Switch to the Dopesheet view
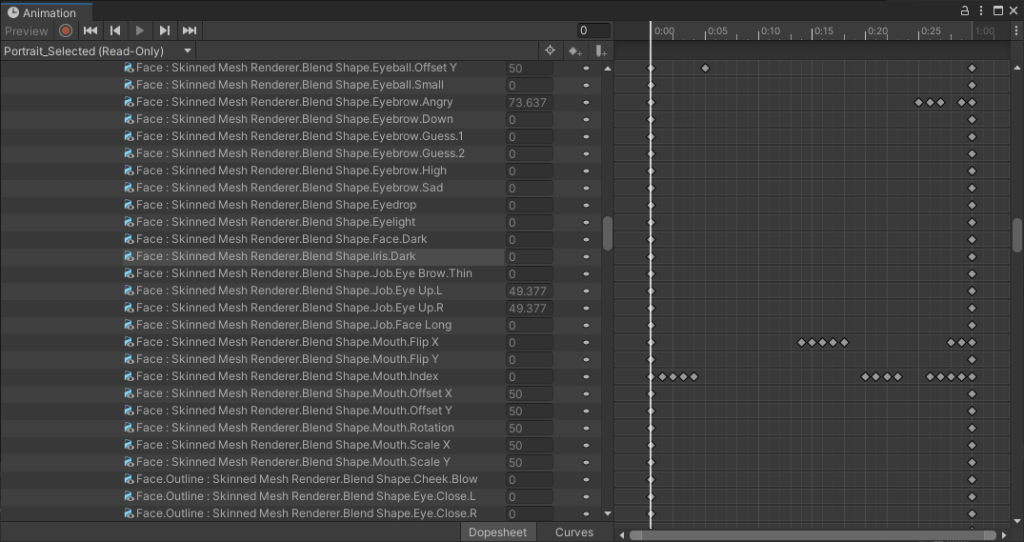 coord(497,532)
